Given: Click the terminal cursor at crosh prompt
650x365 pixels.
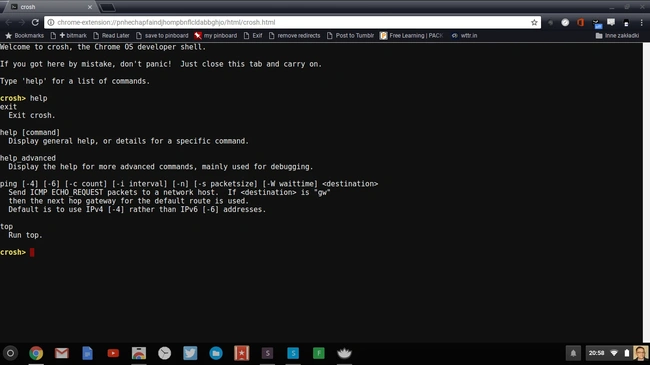Looking at the screenshot, I should tap(32, 252).
